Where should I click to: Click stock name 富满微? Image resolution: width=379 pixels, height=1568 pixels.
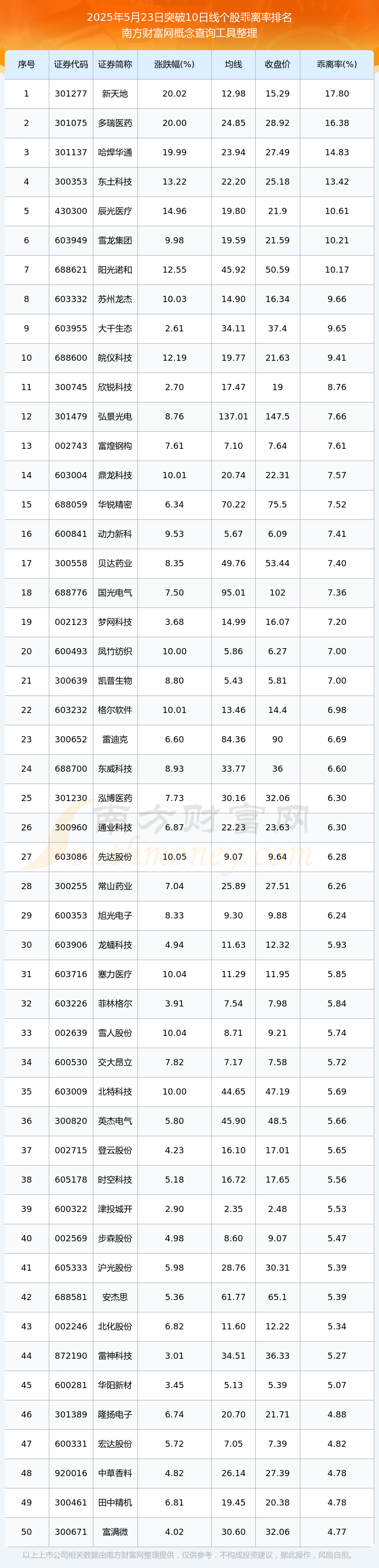pos(115,1532)
